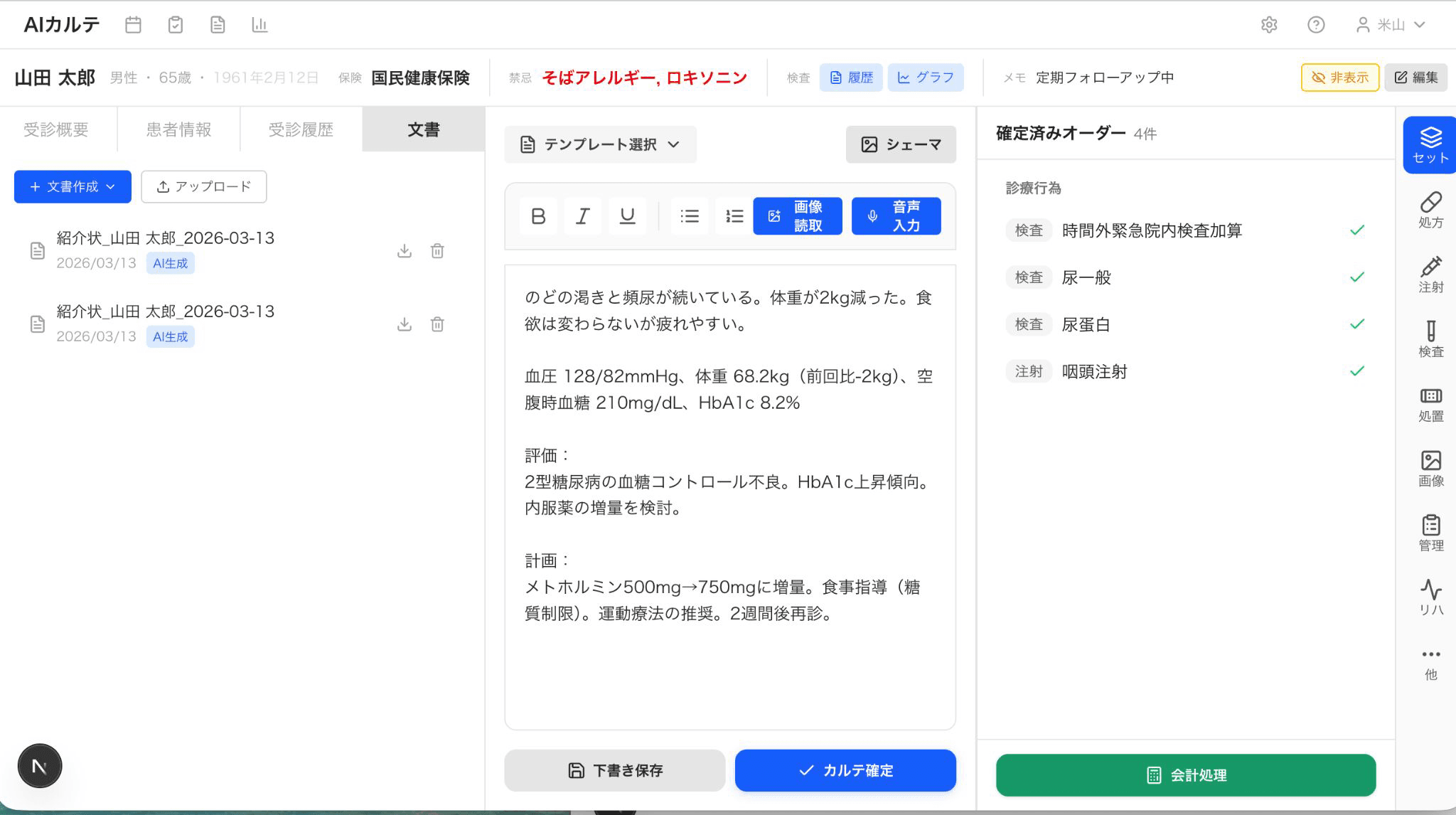Open the セット panel in sidebar
Viewport: 1456px width, 815px height.
(1430, 145)
